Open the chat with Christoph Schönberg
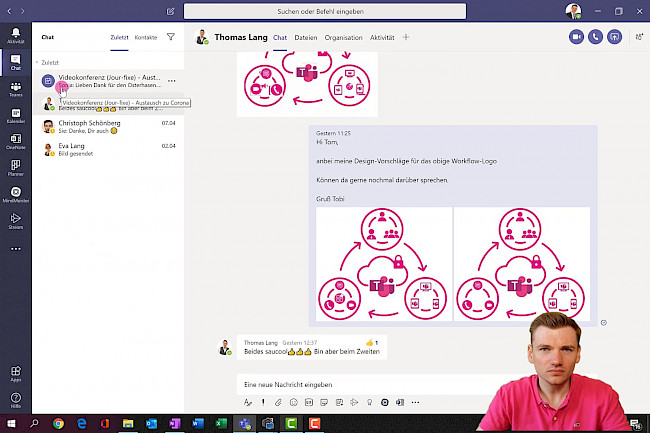Viewport: 650px width, 433px height. point(108,126)
